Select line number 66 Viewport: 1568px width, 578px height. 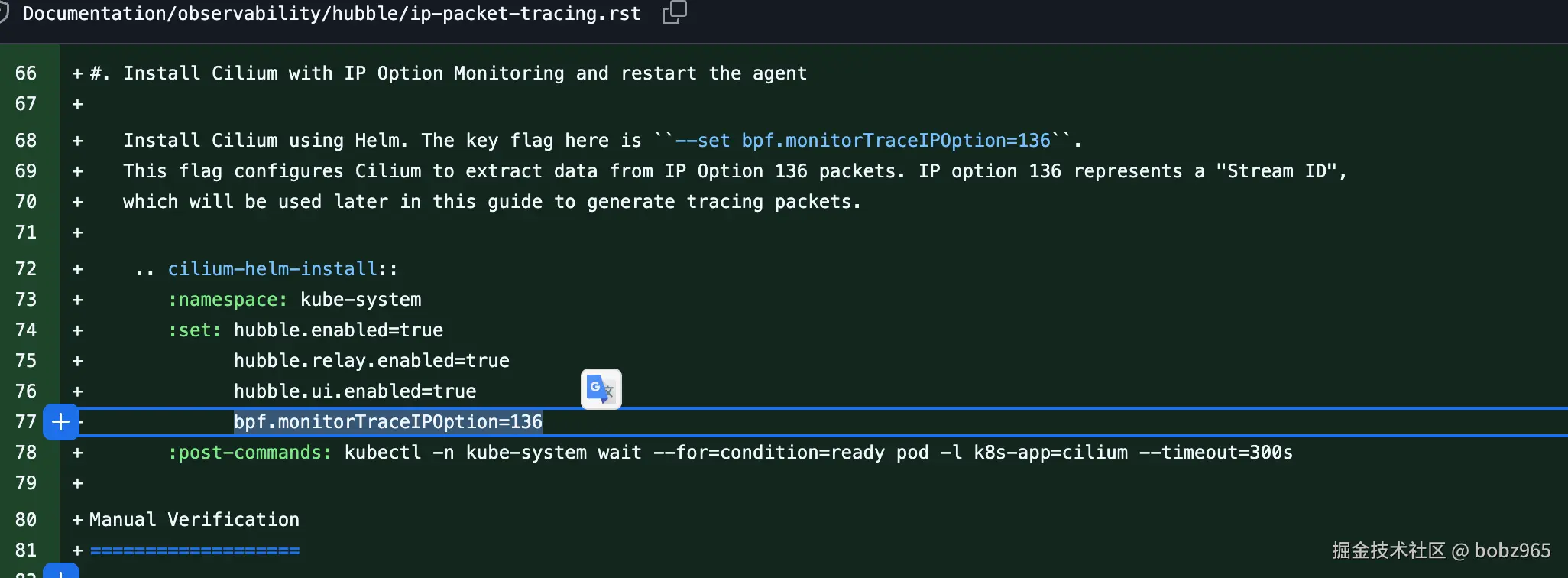click(x=26, y=73)
